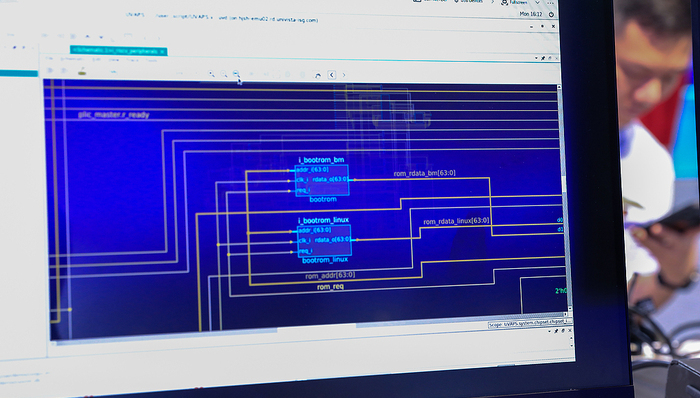Image resolution: width=700 pixels, height=398 pixels.
Task: Pin the schematic panel with pin icon
Action: pyautogui.click(x=543, y=58)
